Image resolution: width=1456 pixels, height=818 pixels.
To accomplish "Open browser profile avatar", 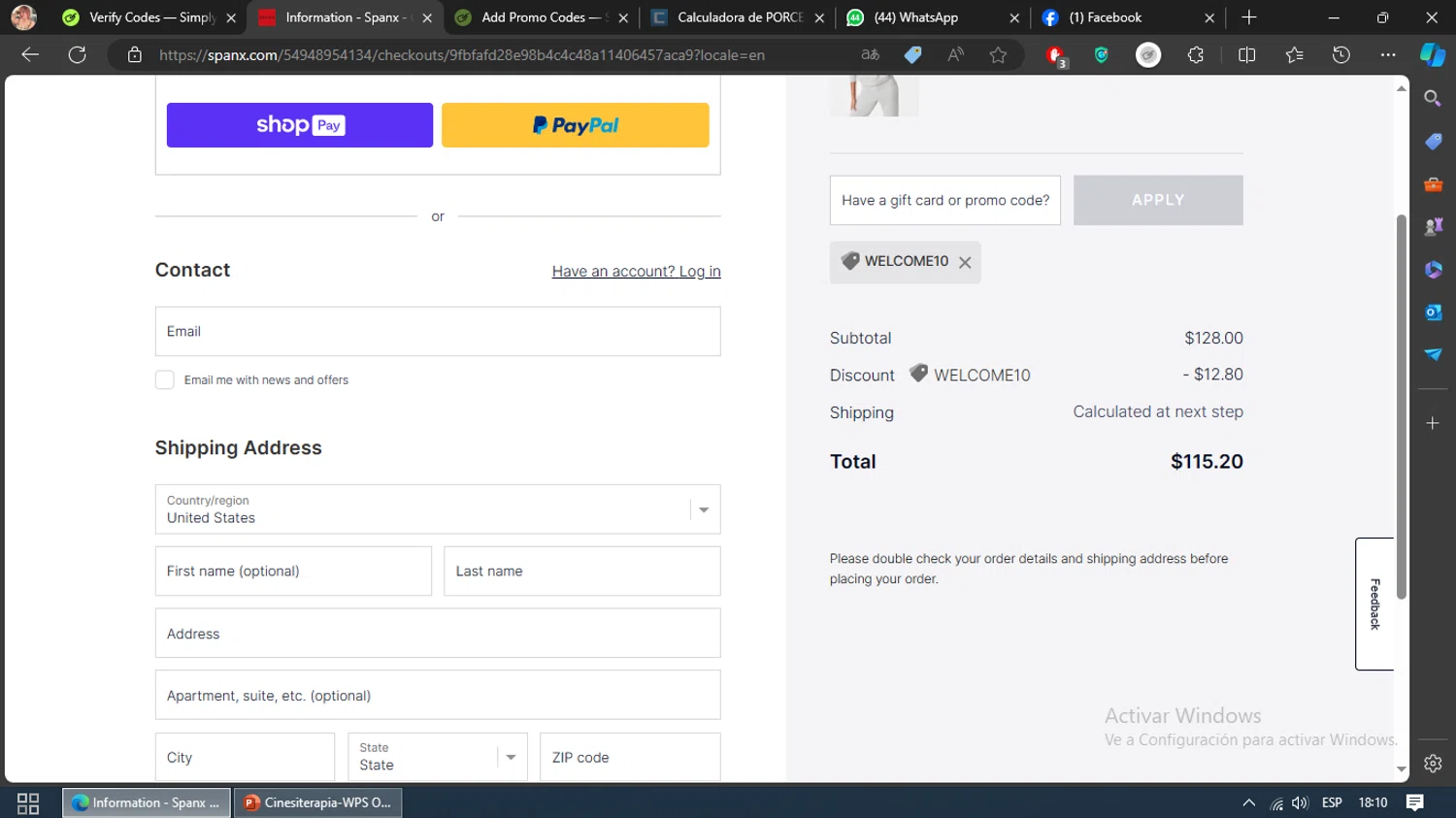I will click(24, 17).
